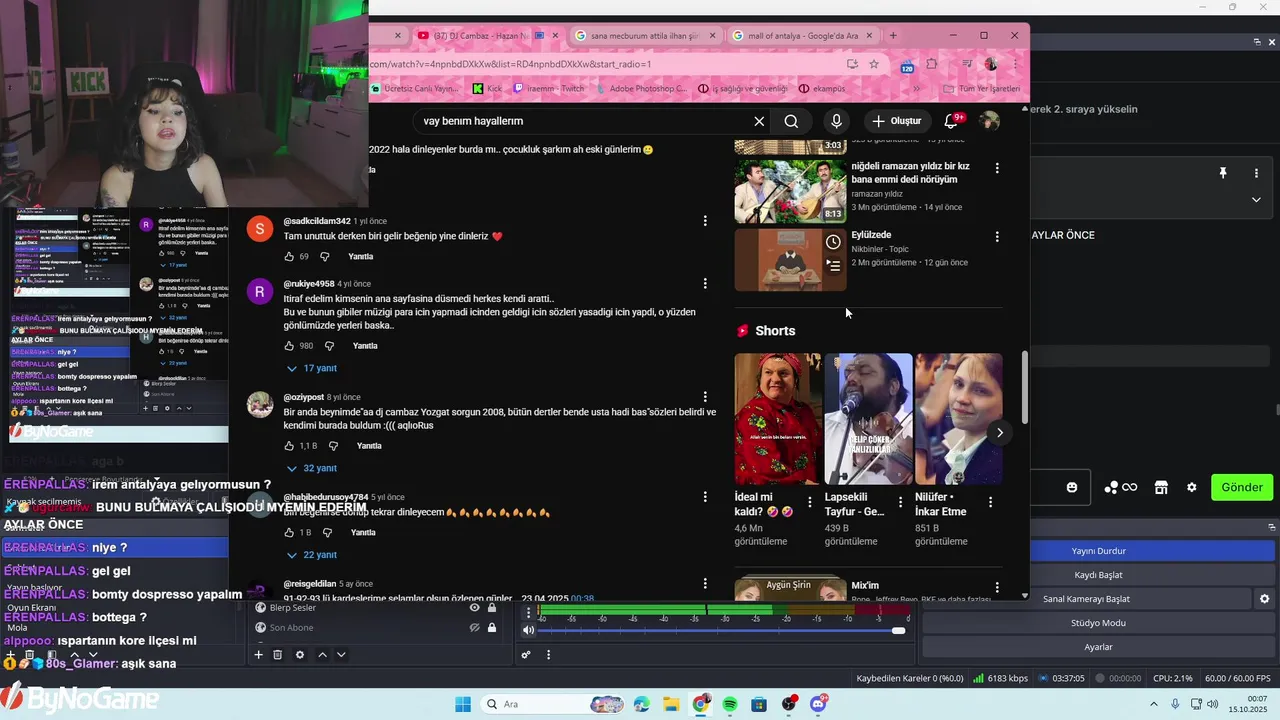Screen dimensions: 1280x720
Task: Click Kaydı Başlat to start recording
Action: [x=1099, y=575]
